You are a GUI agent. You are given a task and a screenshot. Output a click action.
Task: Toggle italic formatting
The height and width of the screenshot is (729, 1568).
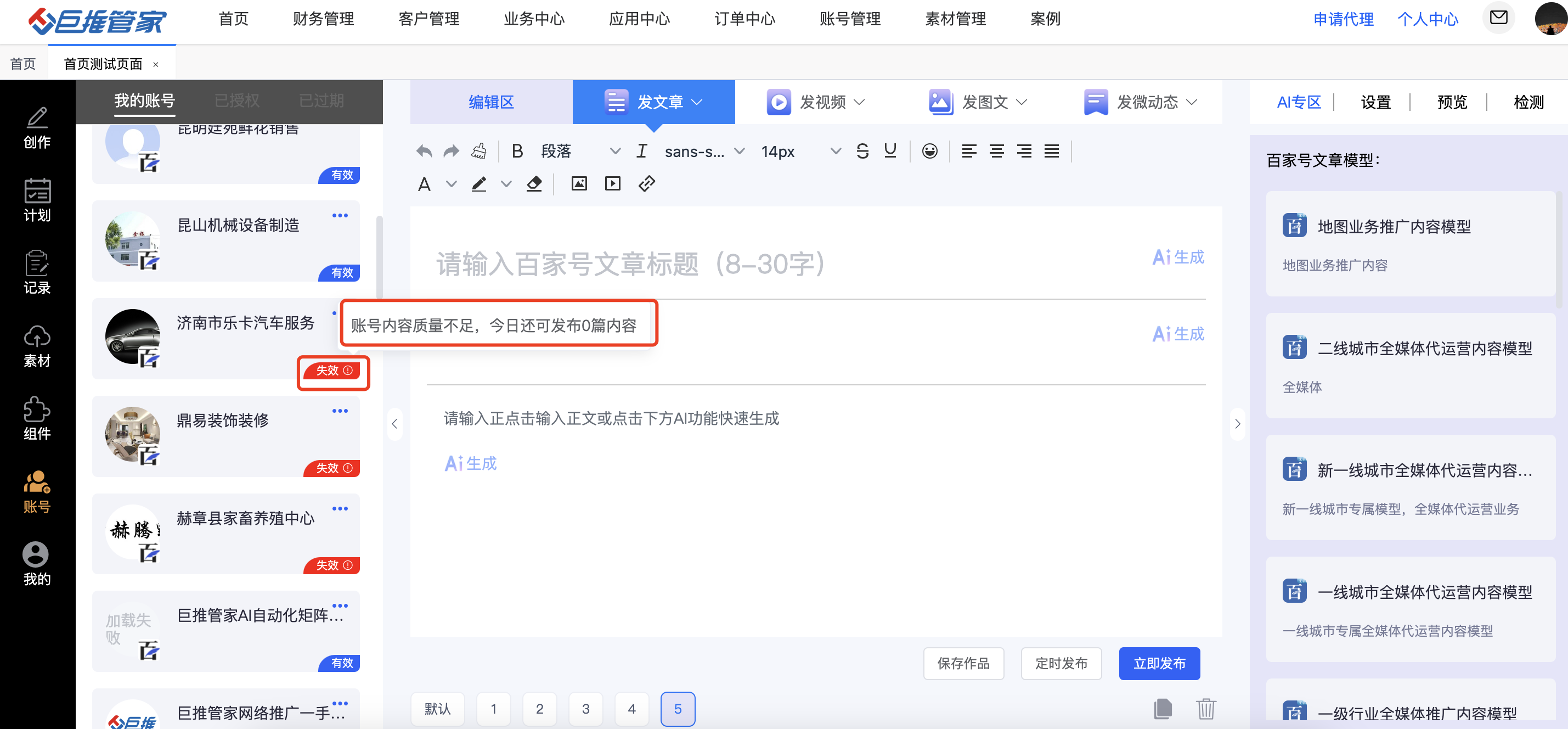click(641, 151)
